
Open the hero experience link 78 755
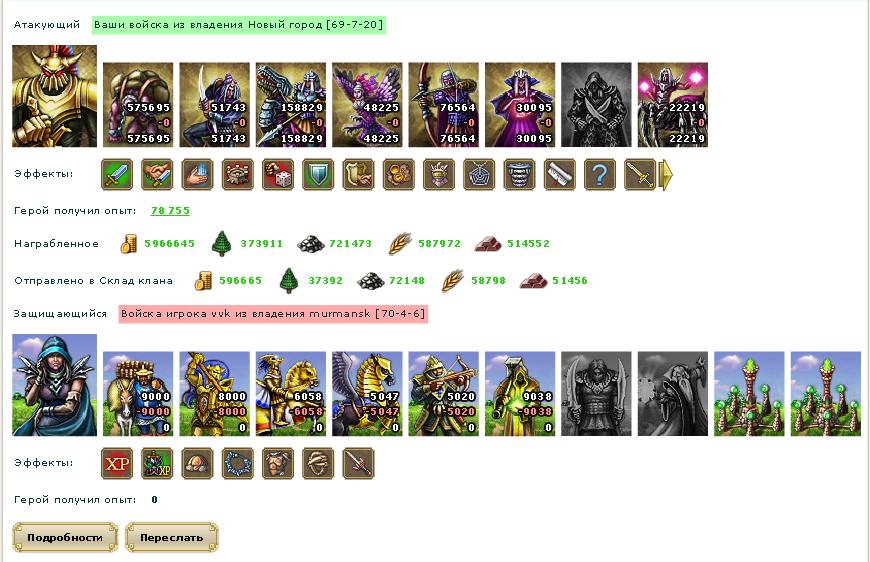pyautogui.click(x=170, y=211)
